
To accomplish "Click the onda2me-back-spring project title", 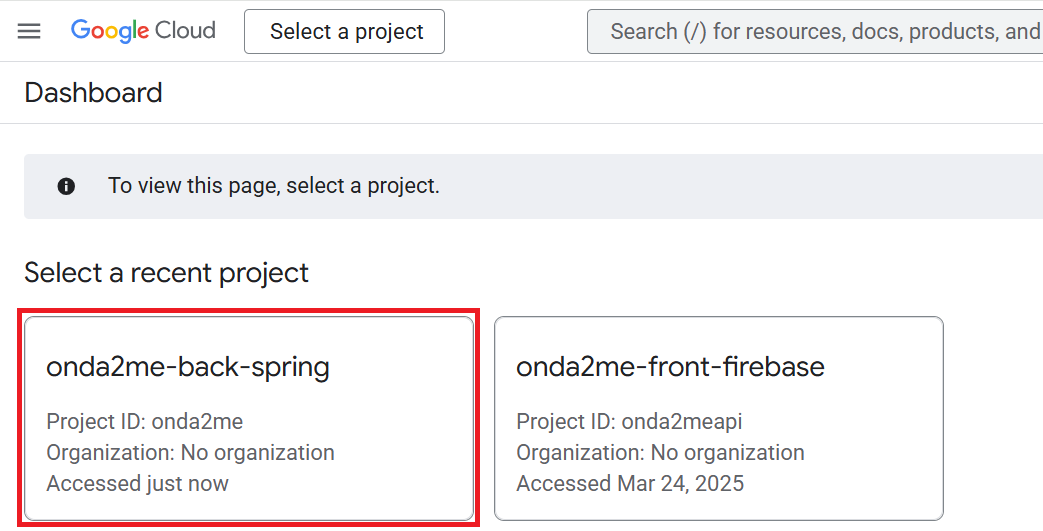I will point(188,368).
